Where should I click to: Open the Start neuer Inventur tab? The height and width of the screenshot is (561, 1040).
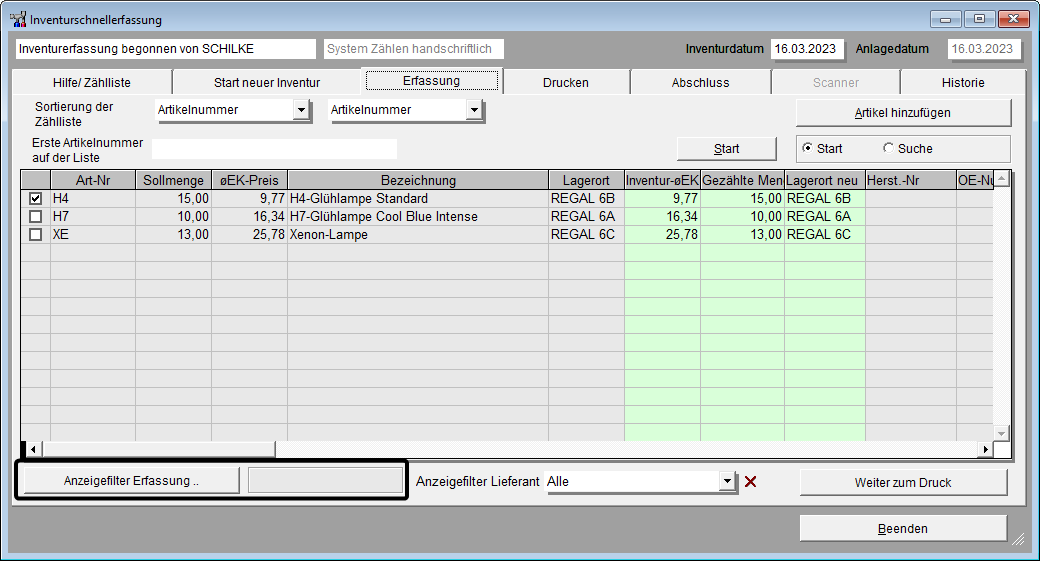267,82
